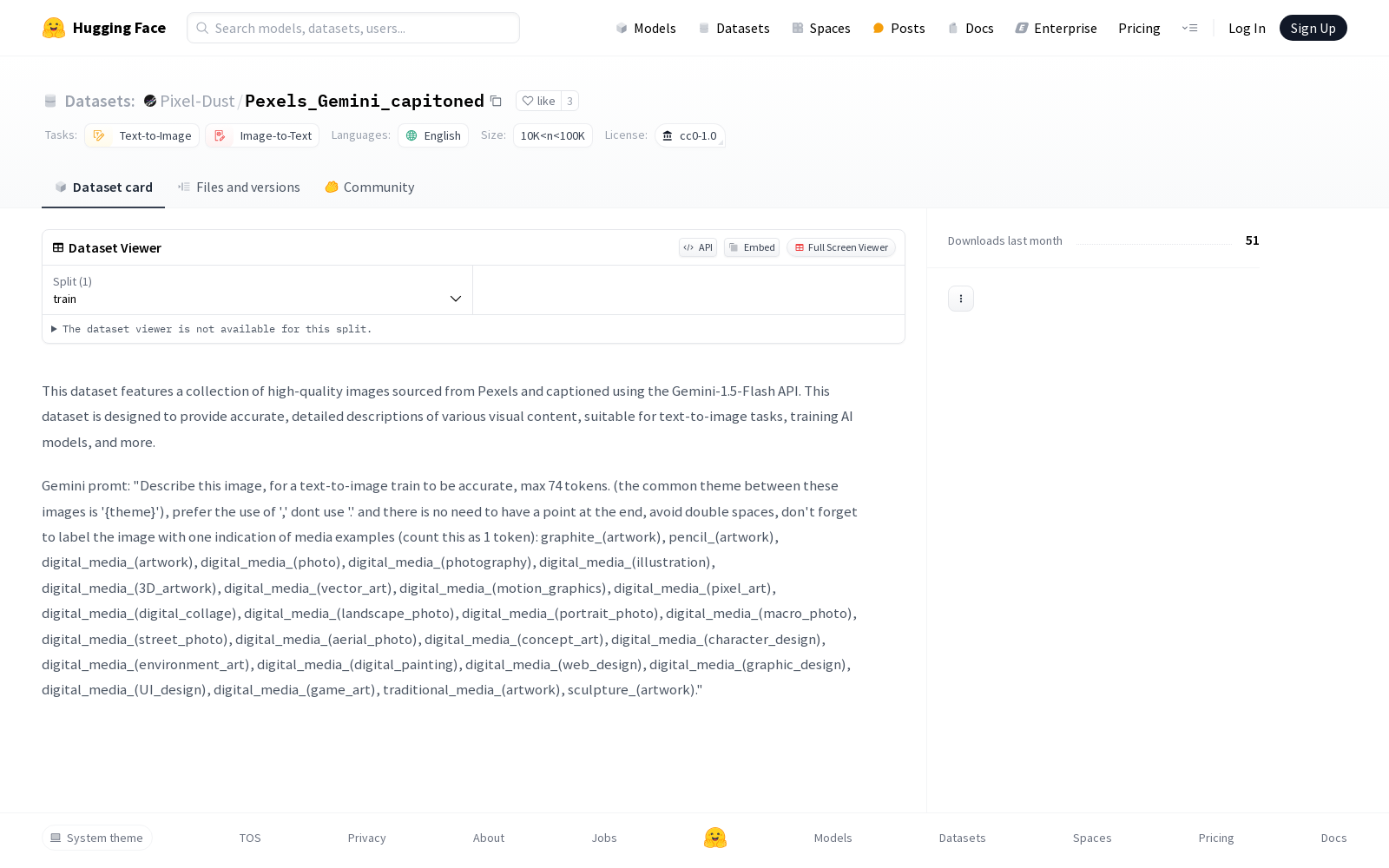Click the Datasets breadcrumb label

[100, 101]
